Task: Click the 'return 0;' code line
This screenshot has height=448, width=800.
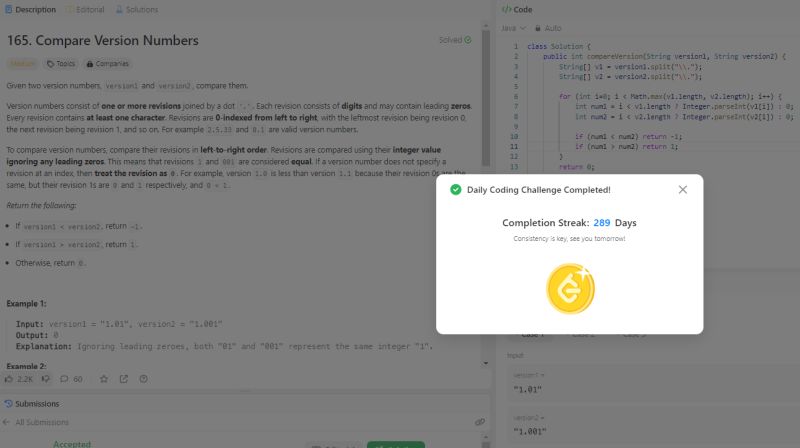Action: coord(577,167)
